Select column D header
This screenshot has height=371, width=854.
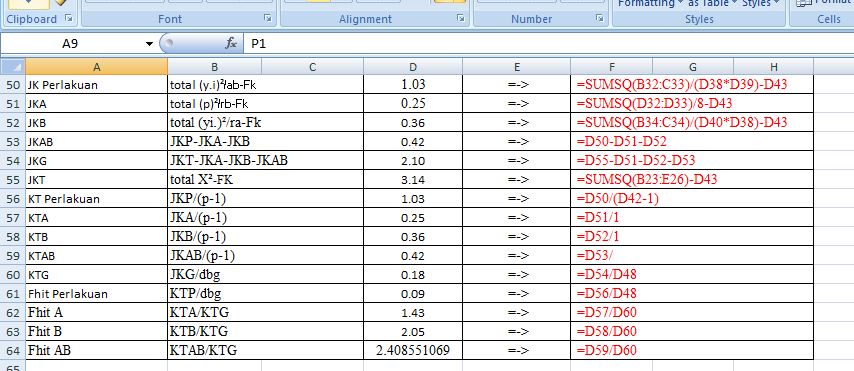pyautogui.click(x=413, y=67)
